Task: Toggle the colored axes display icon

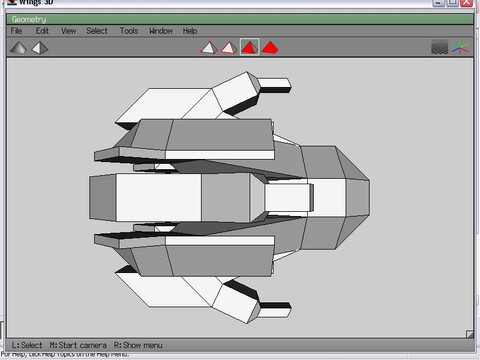Action: [x=460, y=47]
